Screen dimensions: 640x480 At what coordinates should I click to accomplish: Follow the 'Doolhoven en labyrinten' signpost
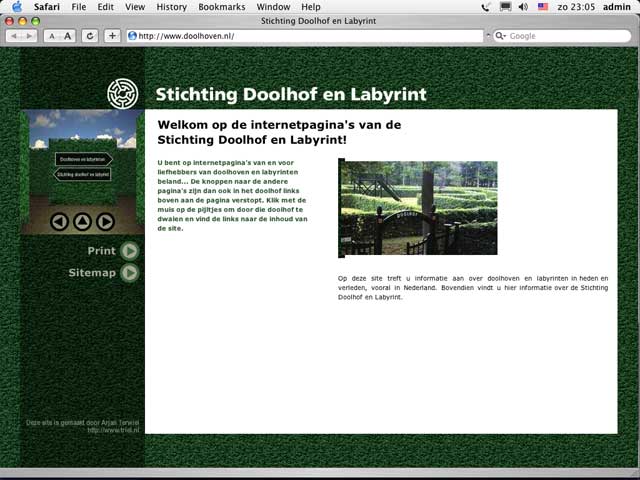point(83,159)
